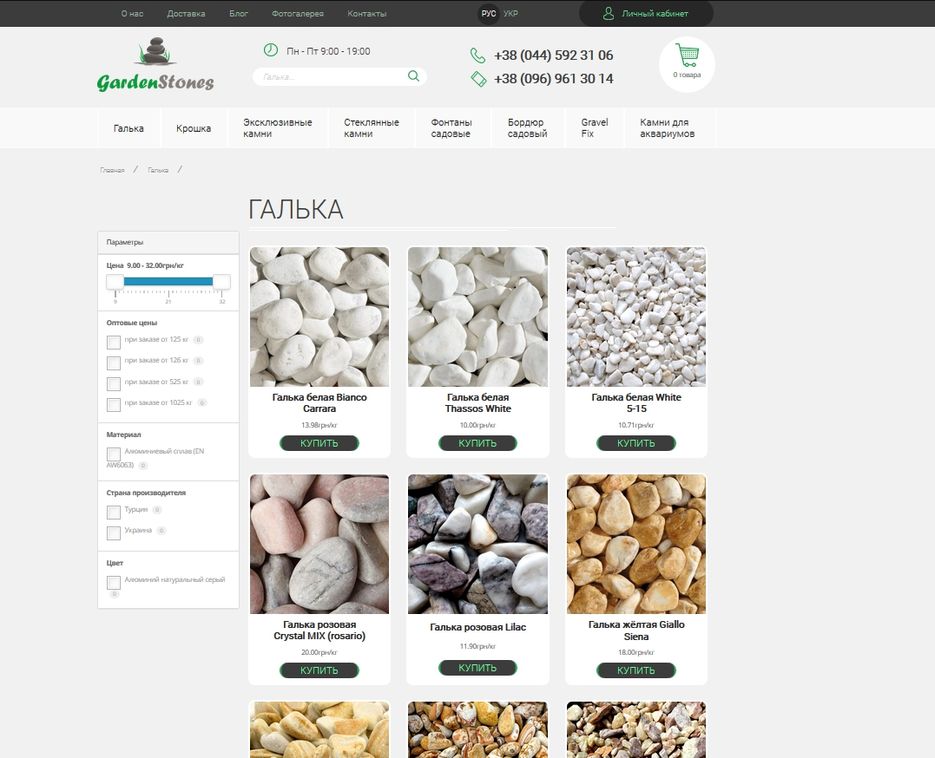This screenshot has width=935, height=758.
Task: Click the minimum price slider handle
Action: pyautogui.click(x=115, y=281)
